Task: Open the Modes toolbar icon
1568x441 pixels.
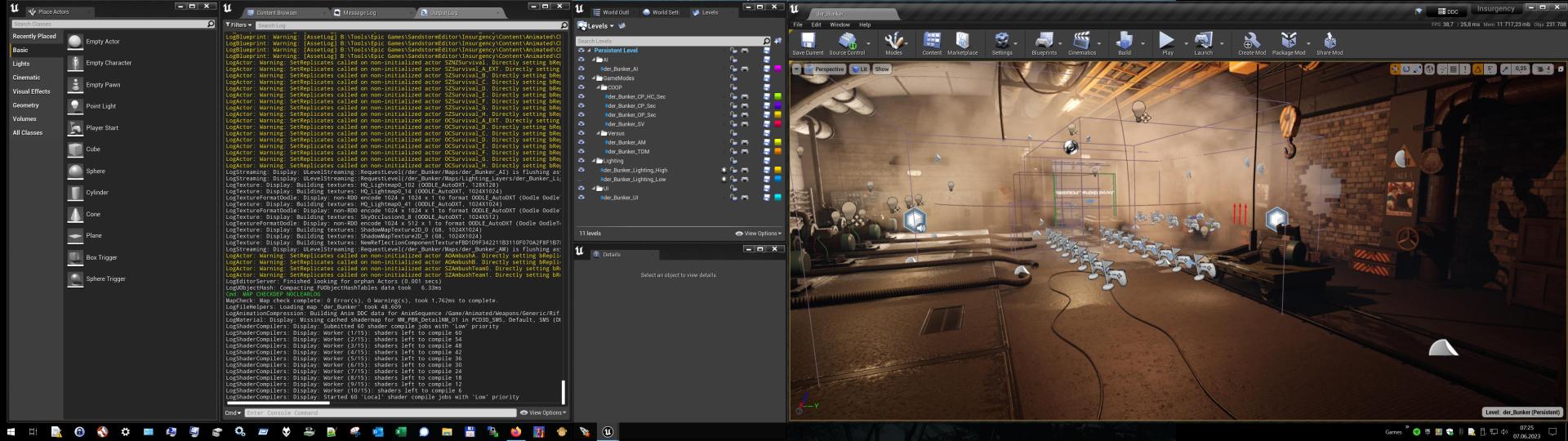Action: 893,43
